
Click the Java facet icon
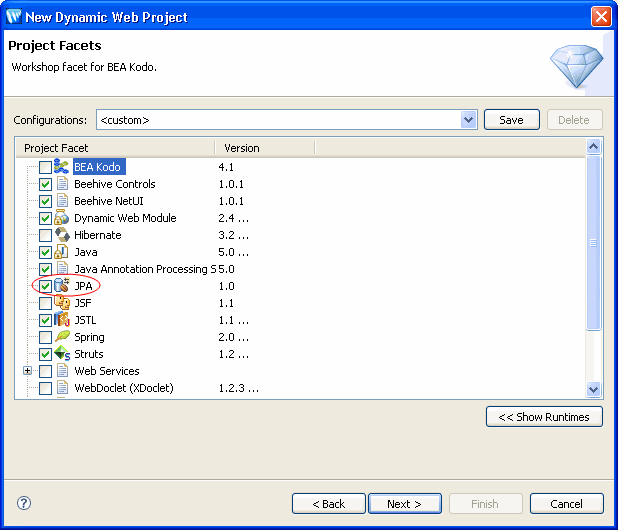tap(61, 251)
